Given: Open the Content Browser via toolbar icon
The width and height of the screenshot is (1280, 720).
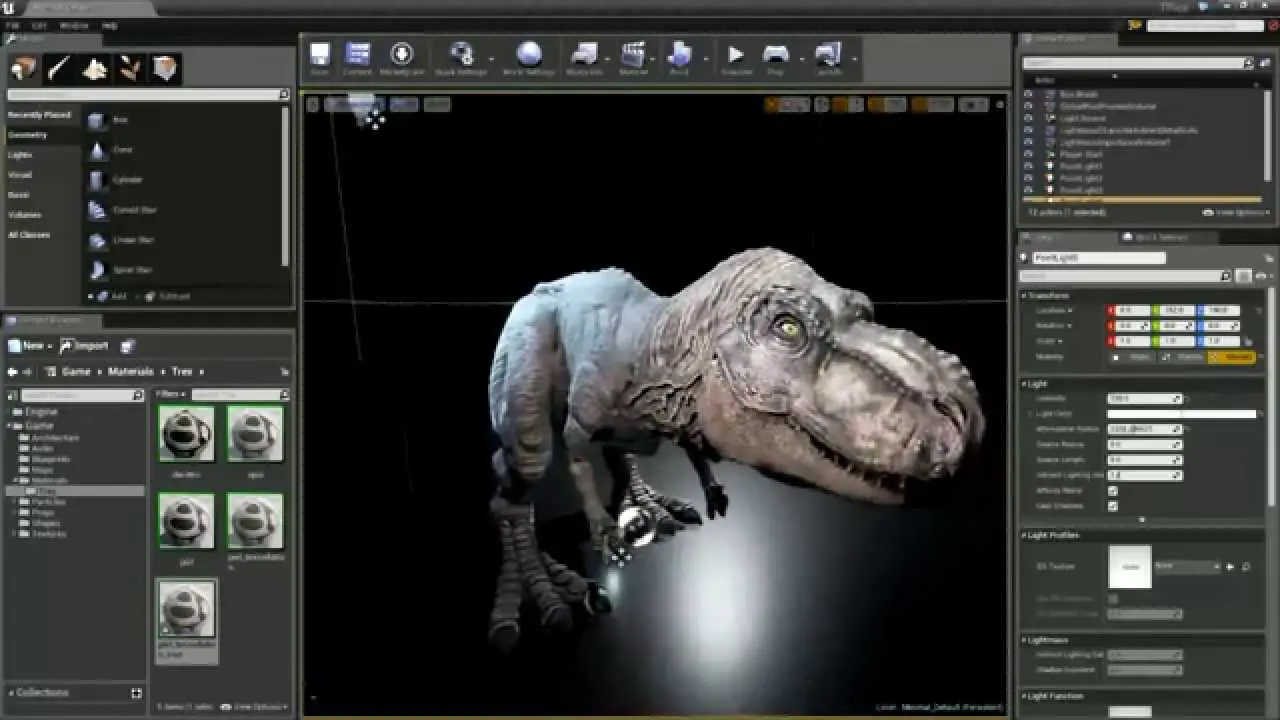Looking at the screenshot, I should tap(357, 55).
